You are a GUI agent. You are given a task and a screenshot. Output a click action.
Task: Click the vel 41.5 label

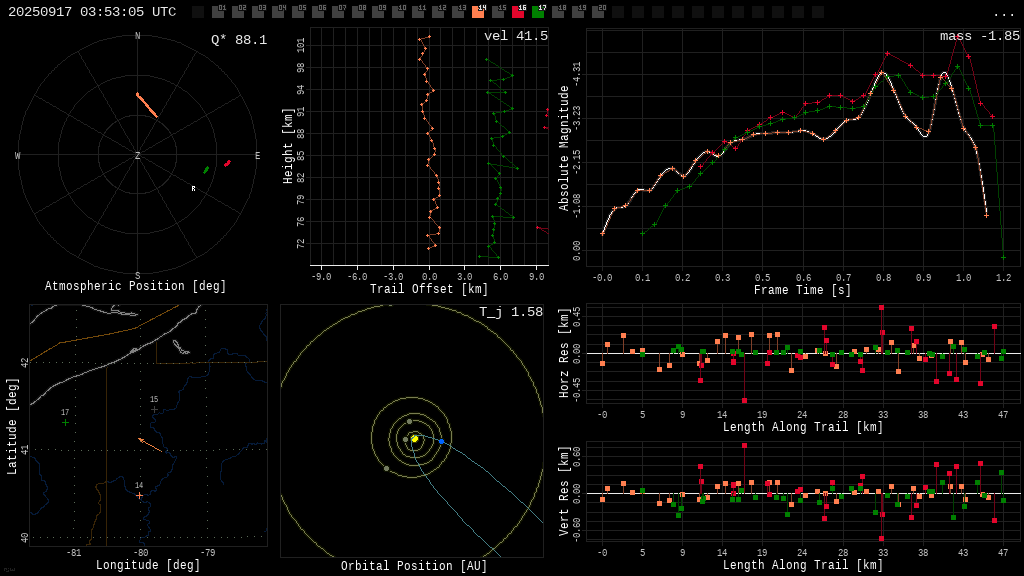tap(515, 37)
